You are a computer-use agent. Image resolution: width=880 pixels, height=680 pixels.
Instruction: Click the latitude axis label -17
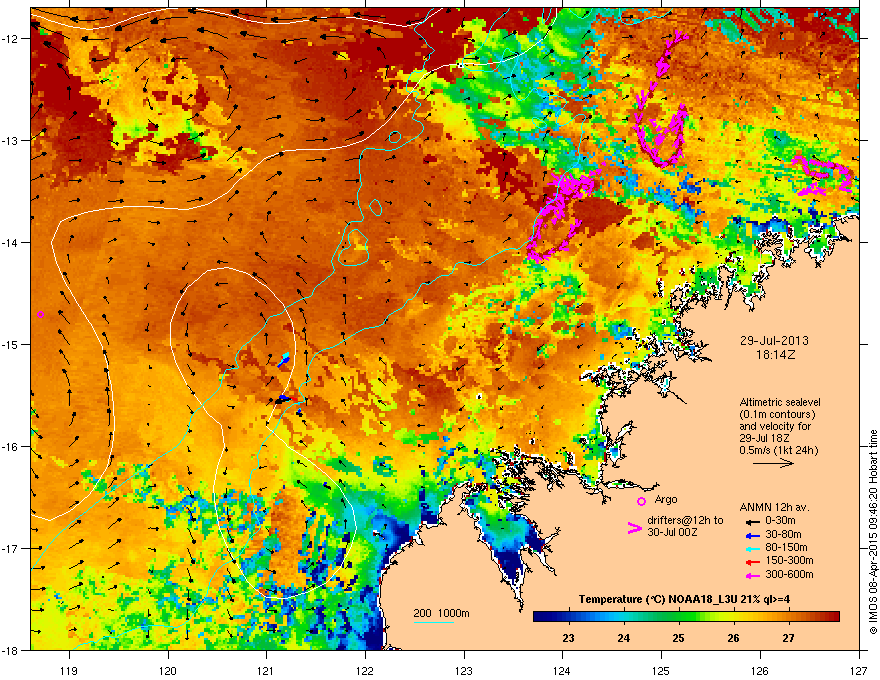[x=10, y=548]
